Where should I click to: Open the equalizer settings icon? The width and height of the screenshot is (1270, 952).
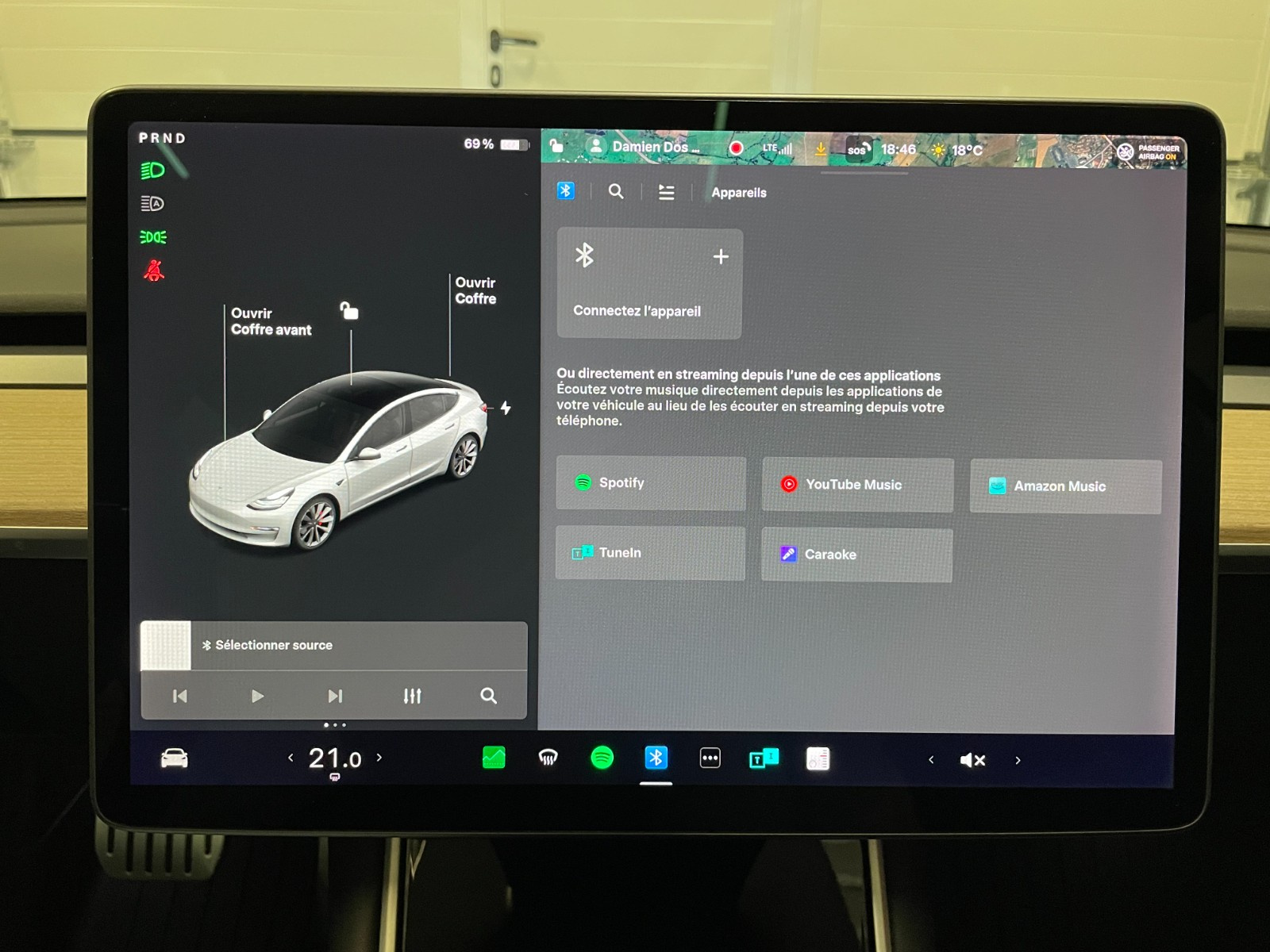coord(412,696)
